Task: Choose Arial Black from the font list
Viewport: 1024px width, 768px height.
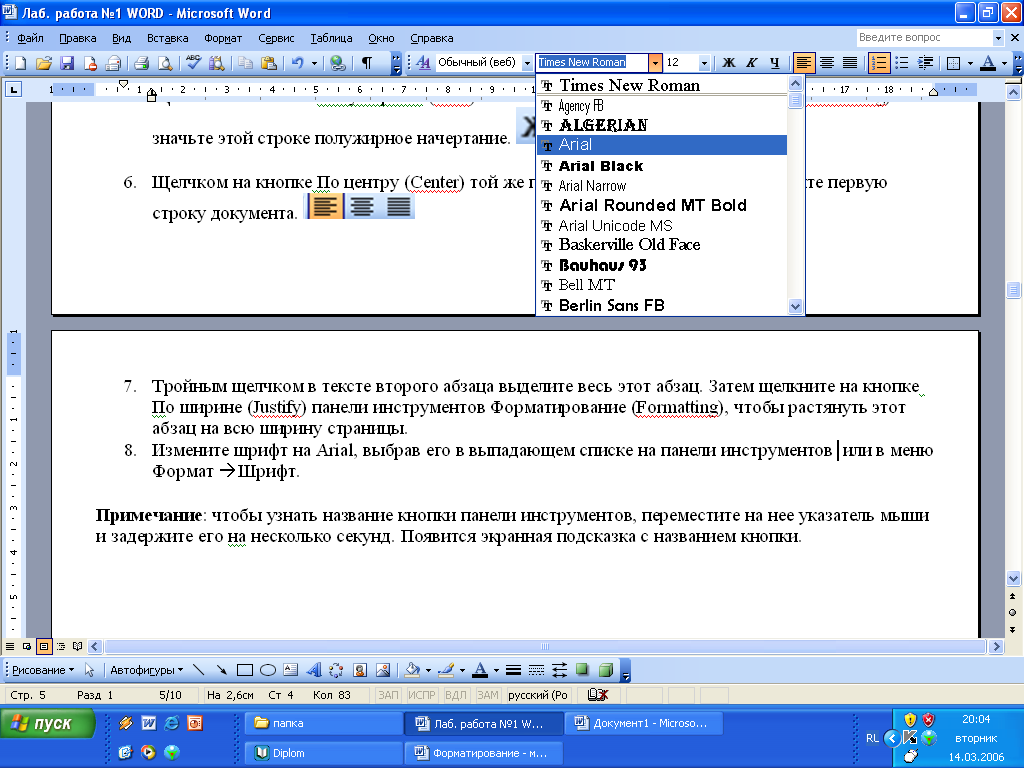Action: coord(662,166)
